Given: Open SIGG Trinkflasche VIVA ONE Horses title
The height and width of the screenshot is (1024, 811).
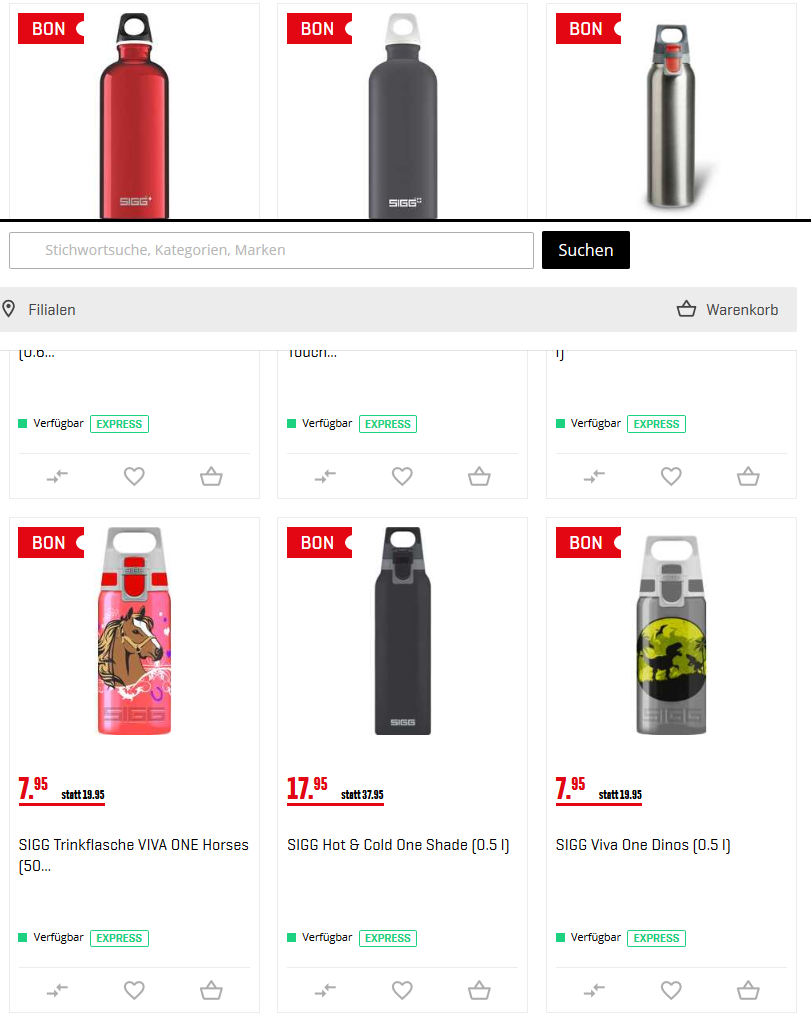Looking at the screenshot, I should tap(133, 855).
